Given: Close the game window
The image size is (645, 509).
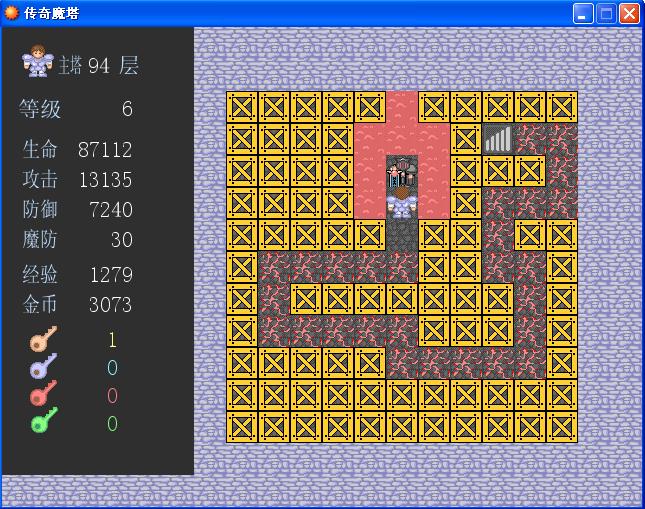Looking at the screenshot, I should [629, 14].
